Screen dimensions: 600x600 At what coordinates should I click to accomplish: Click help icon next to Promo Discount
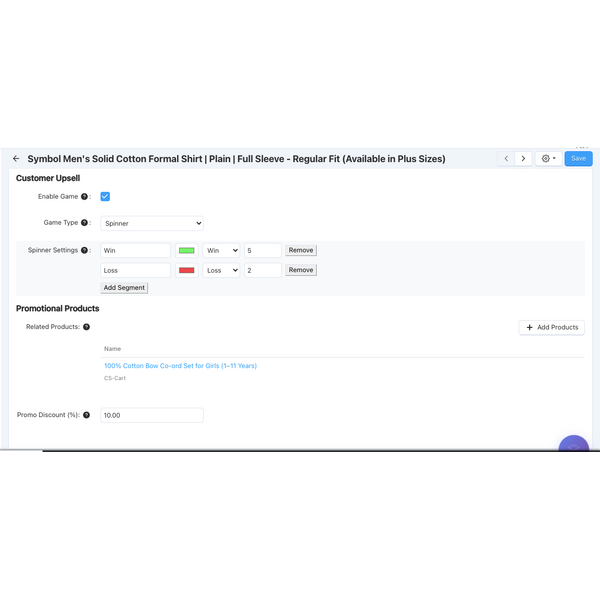87,415
